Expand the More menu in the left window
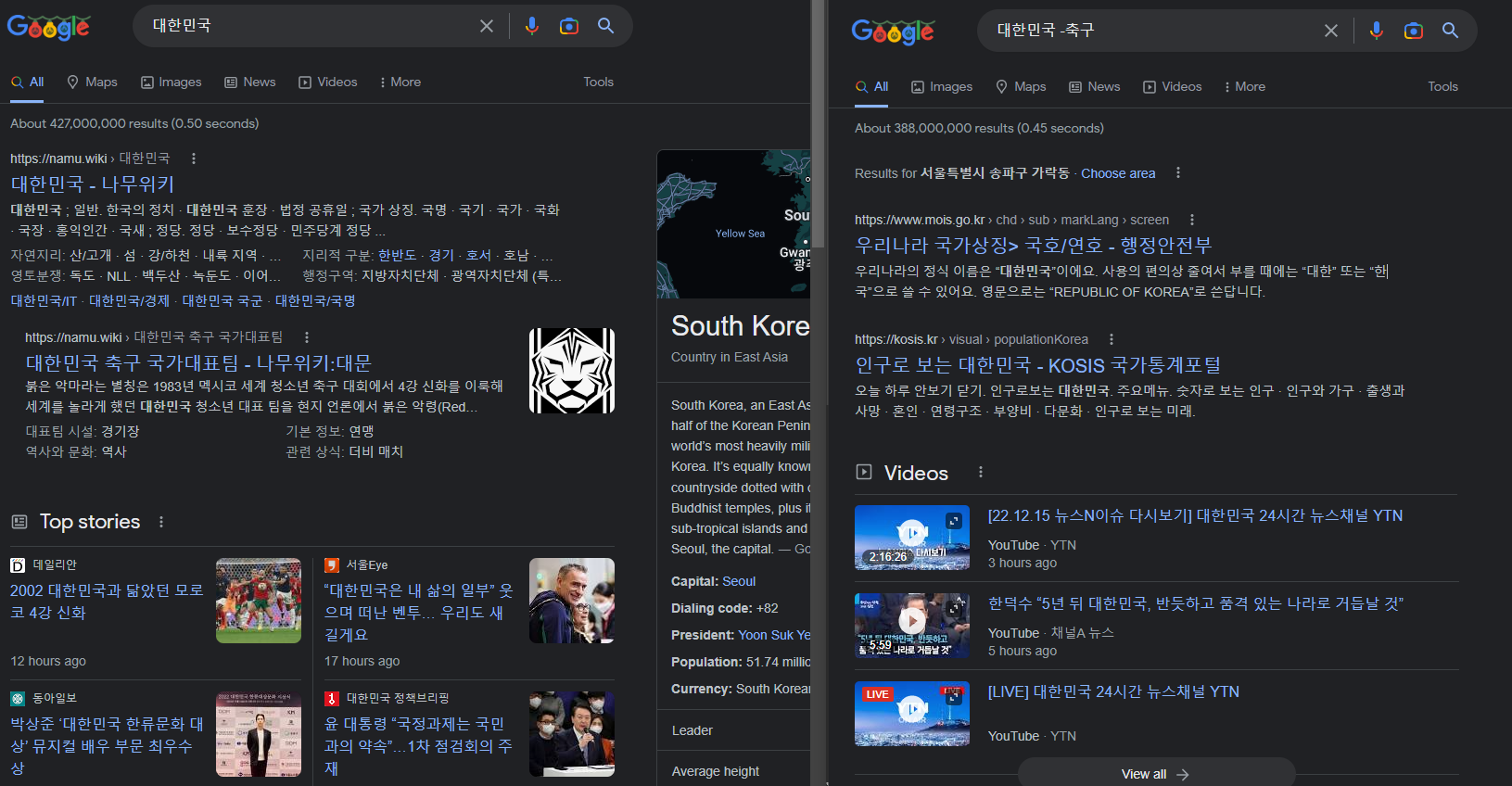Image resolution: width=1512 pixels, height=786 pixels. coord(400,82)
